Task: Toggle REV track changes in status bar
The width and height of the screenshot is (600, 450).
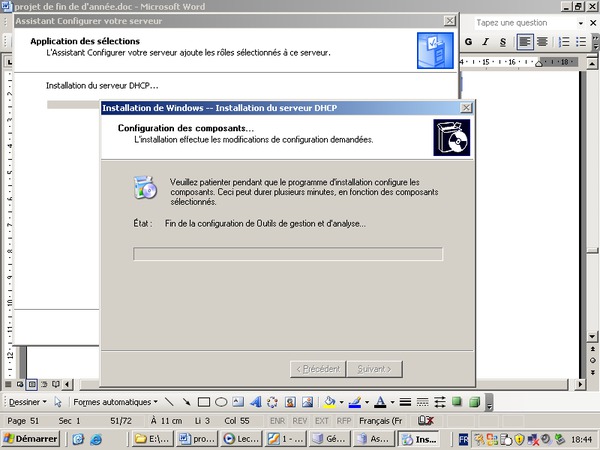Action: [299, 421]
